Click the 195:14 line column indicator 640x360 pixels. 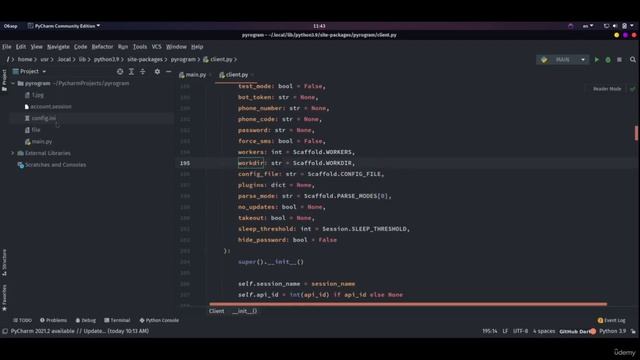click(x=490, y=331)
